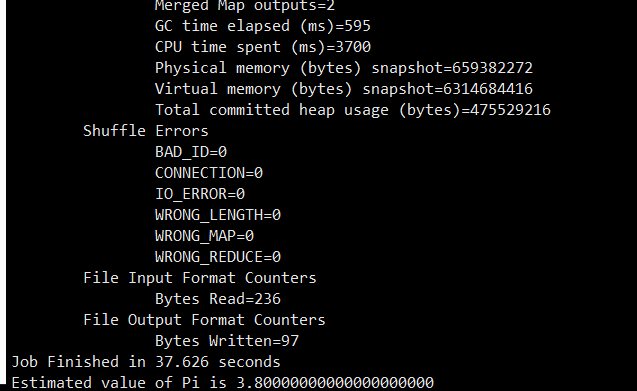Click the Shuffle Errors heading
The width and height of the screenshot is (637, 391).
coord(146,131)
